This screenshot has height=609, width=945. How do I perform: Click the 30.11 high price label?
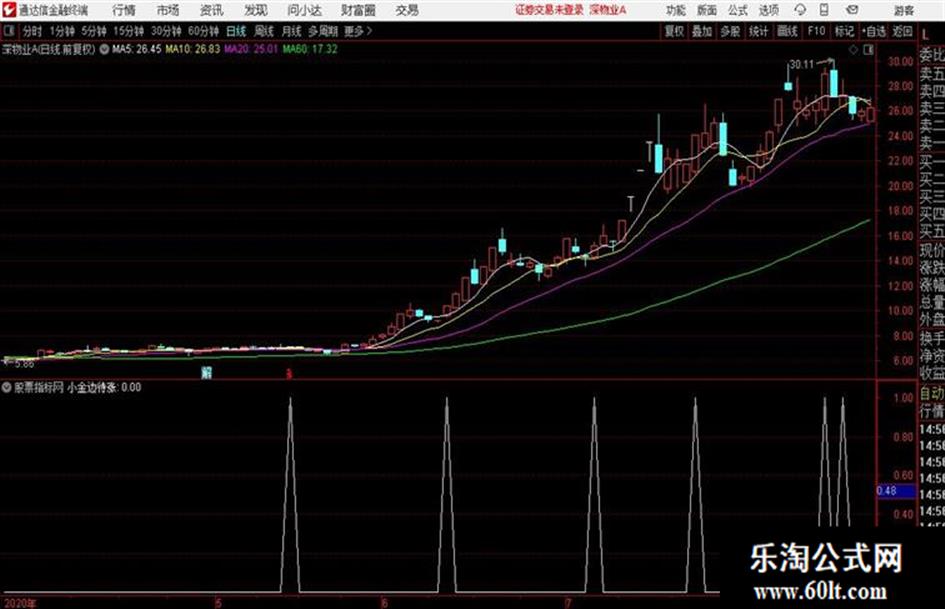pos(802,64)
